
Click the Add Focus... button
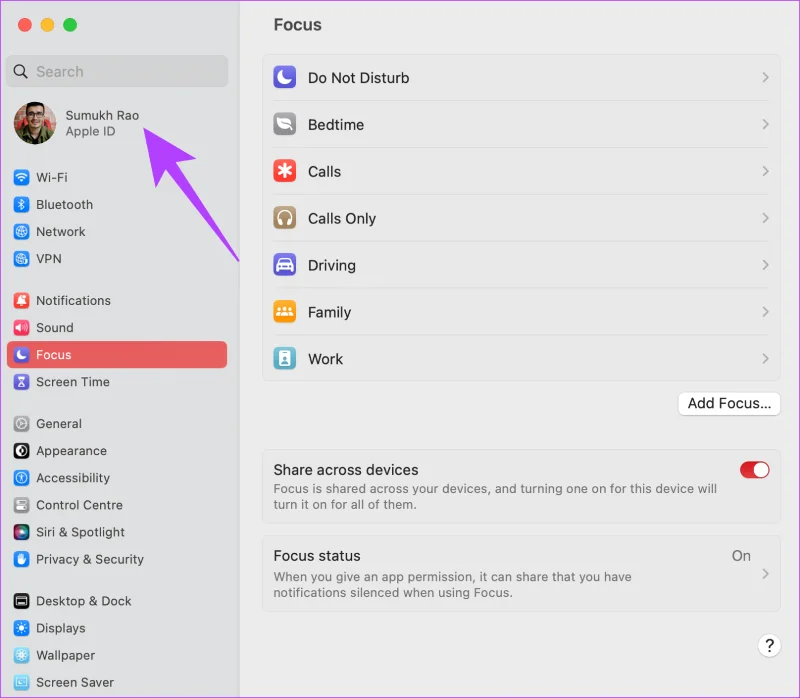point(729,403)
